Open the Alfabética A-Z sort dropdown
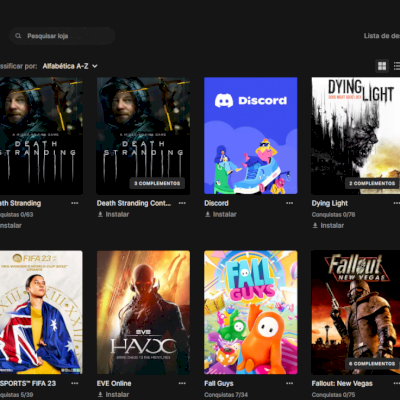The width and height of the screenshot is (400, 400). click(x=70, y=66)
